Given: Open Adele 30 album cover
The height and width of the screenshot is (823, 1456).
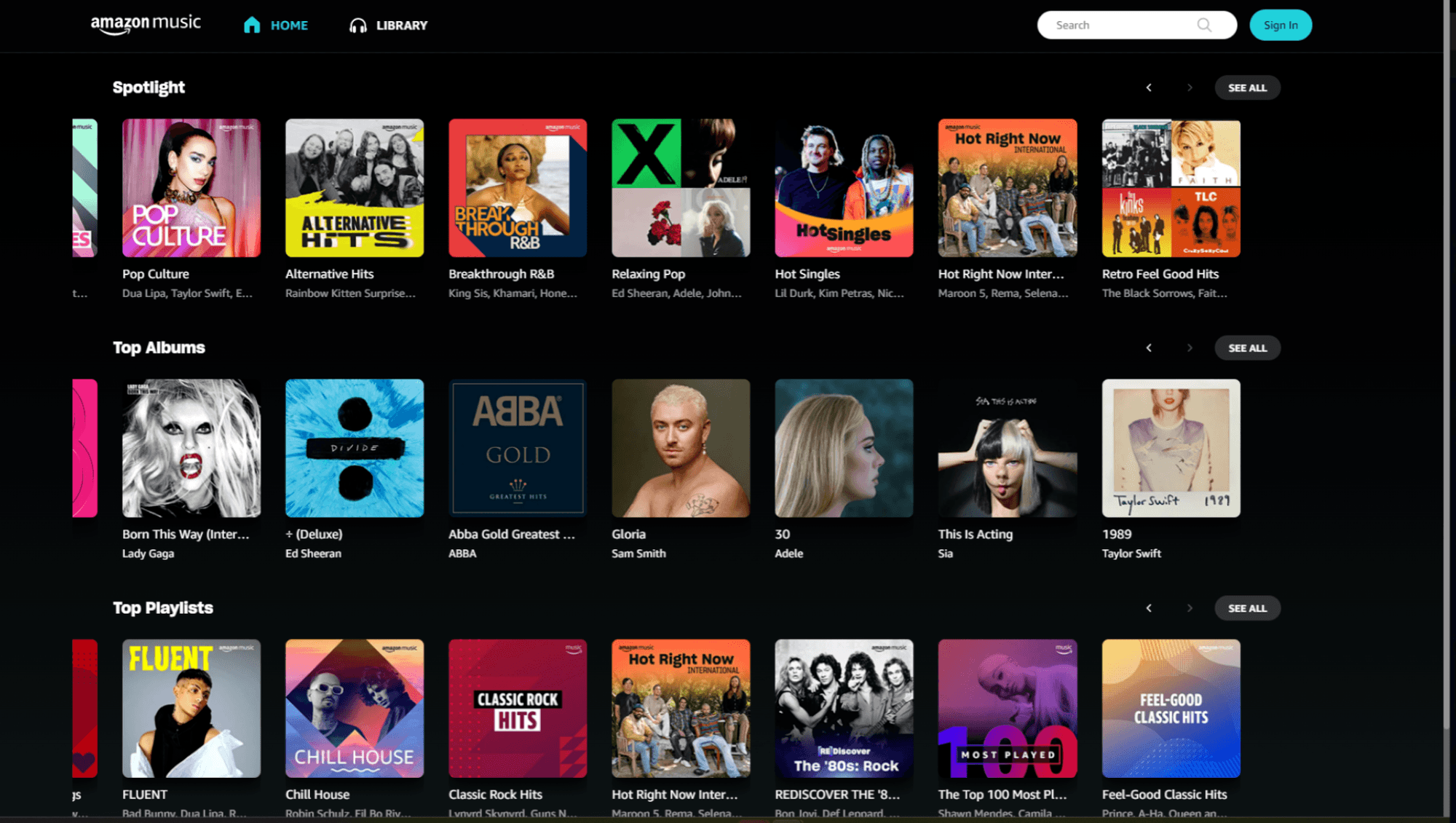Looking at the screenshot, I should 844,448.
